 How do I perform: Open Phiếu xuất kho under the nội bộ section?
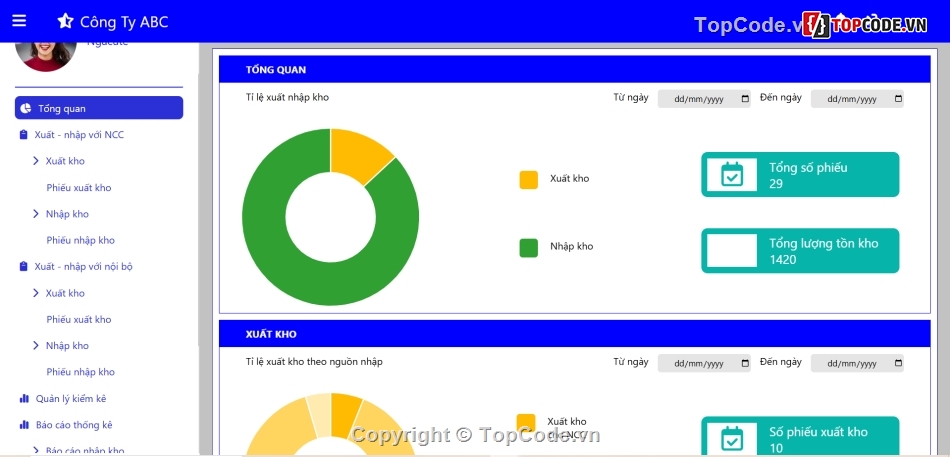coord(79,319)
